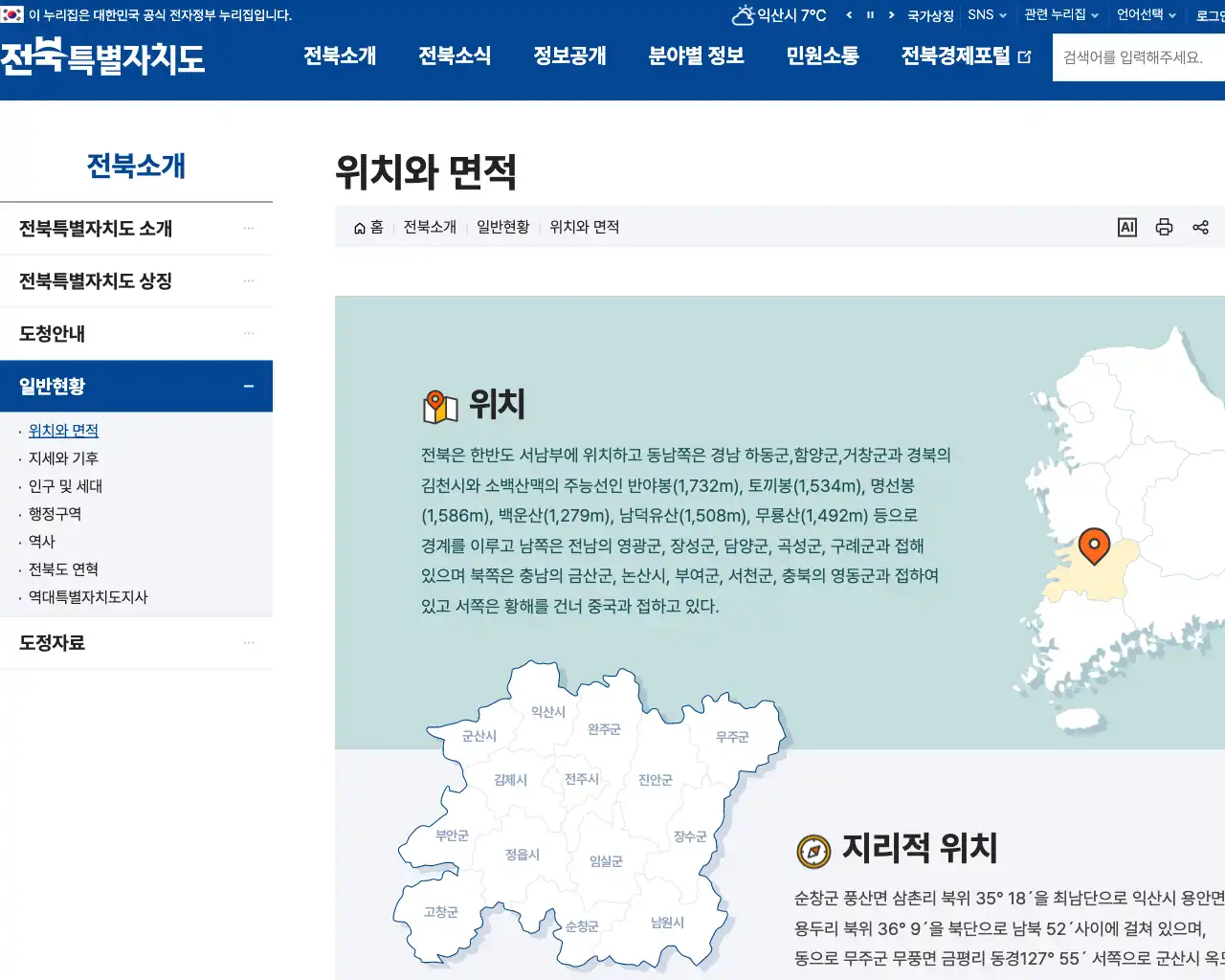Viewport: 1225px width, 980px height.
Task: Open the SNS dropdown
Action: 983,15
